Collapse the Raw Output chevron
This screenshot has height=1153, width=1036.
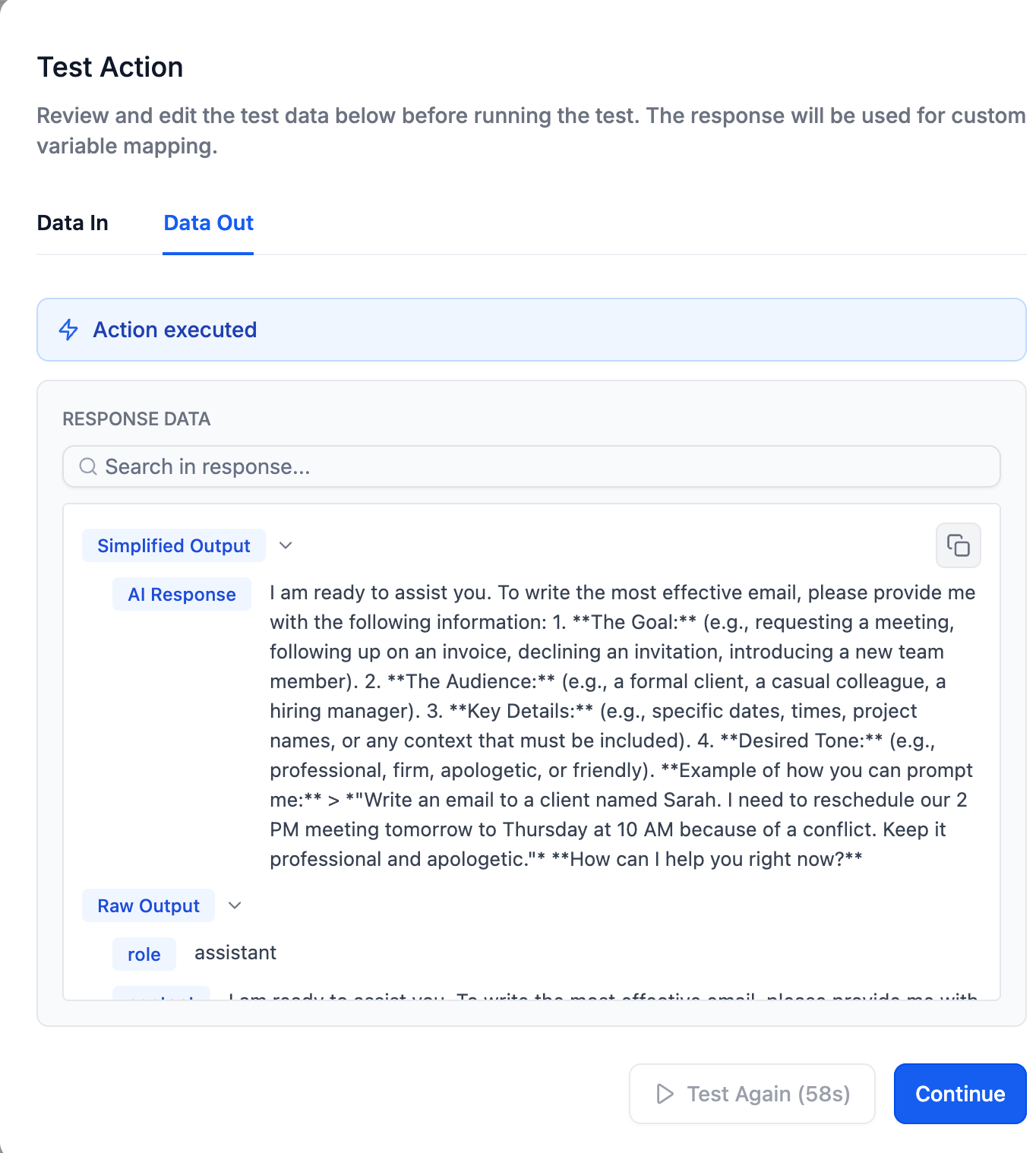(x=235, y=905)
